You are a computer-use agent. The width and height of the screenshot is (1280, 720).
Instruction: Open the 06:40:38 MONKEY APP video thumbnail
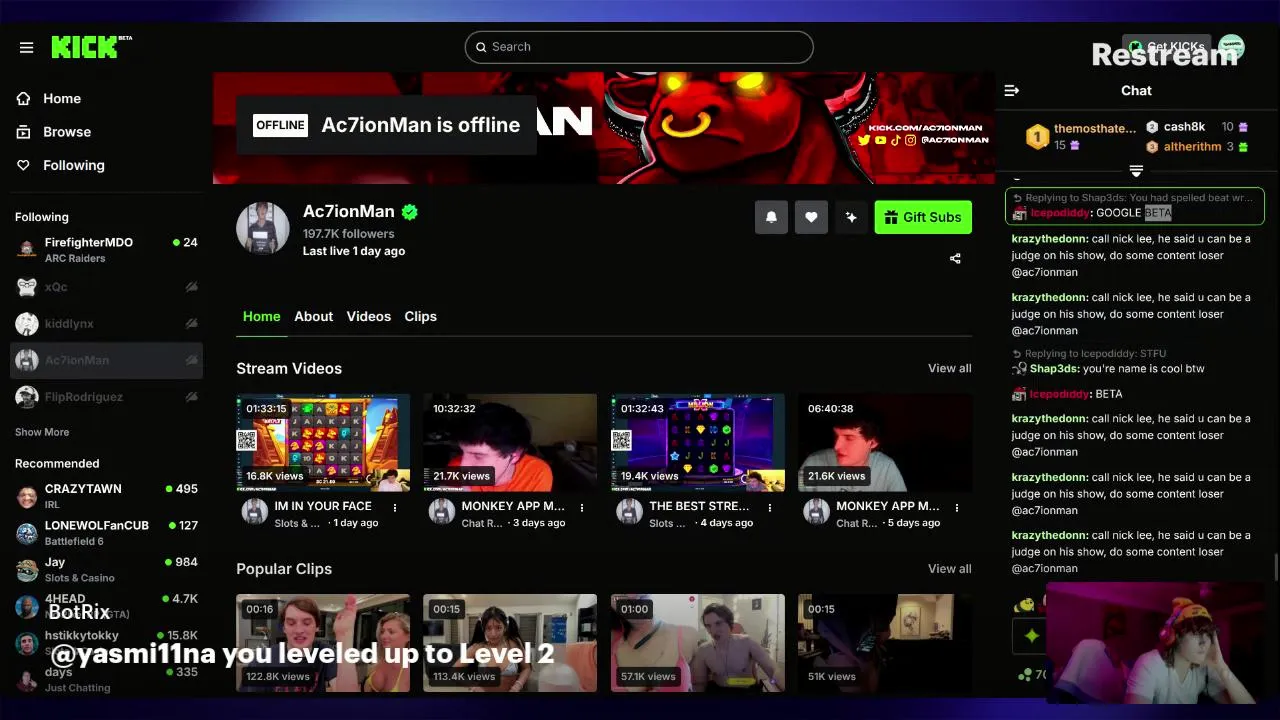pos(885,443)
